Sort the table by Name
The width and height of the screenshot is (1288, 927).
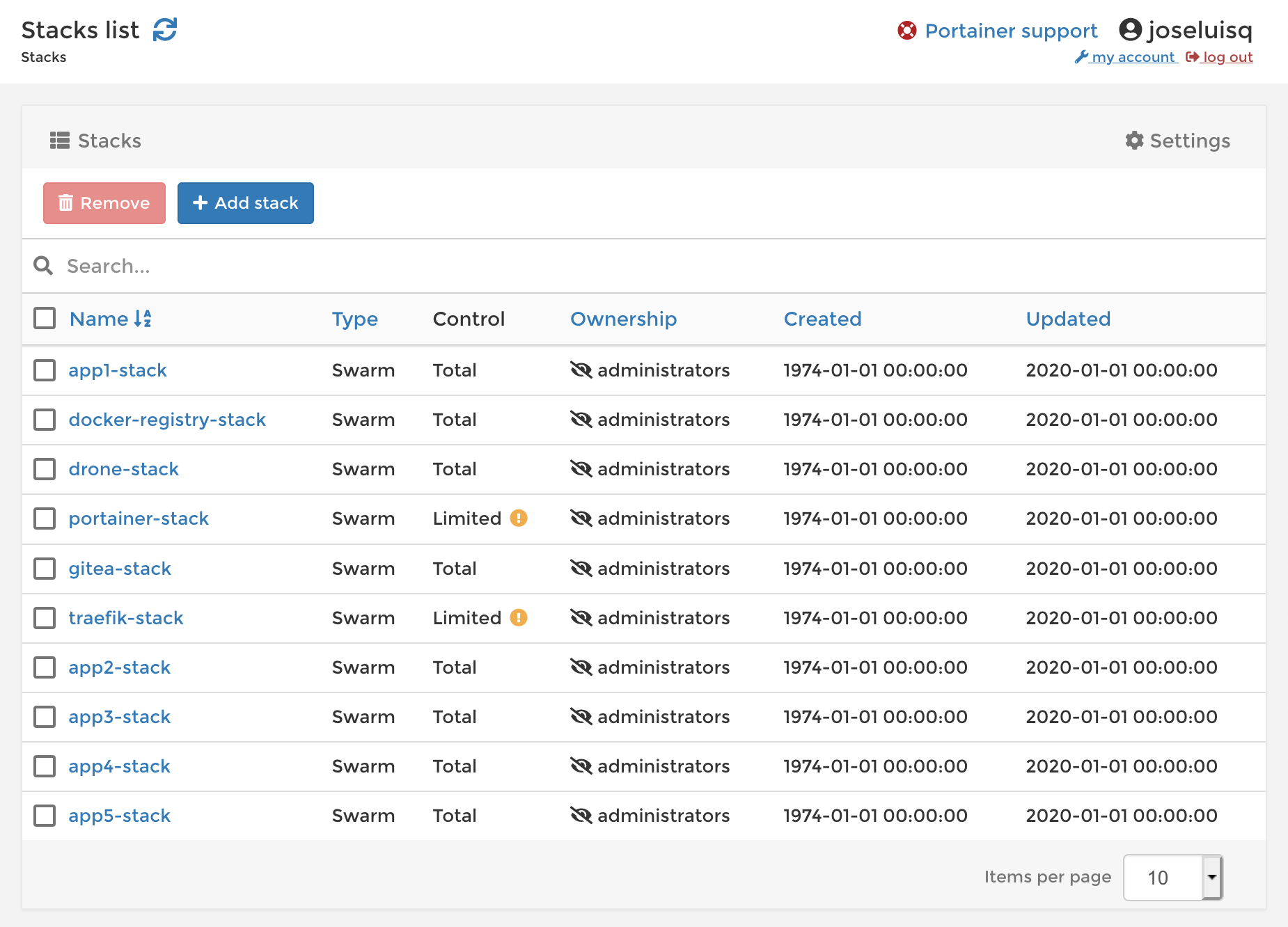pos(100,319)
